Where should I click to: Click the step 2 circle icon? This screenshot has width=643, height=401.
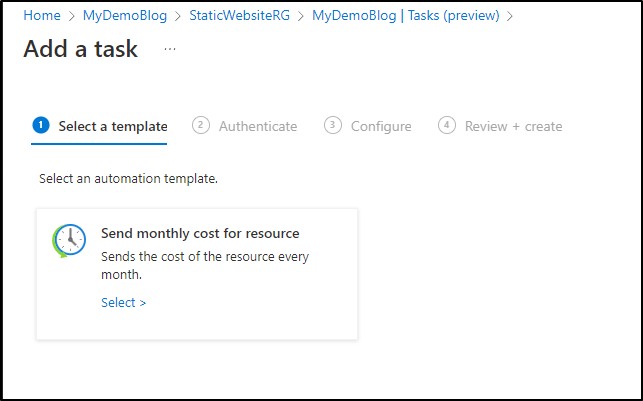tap(201, 125)
